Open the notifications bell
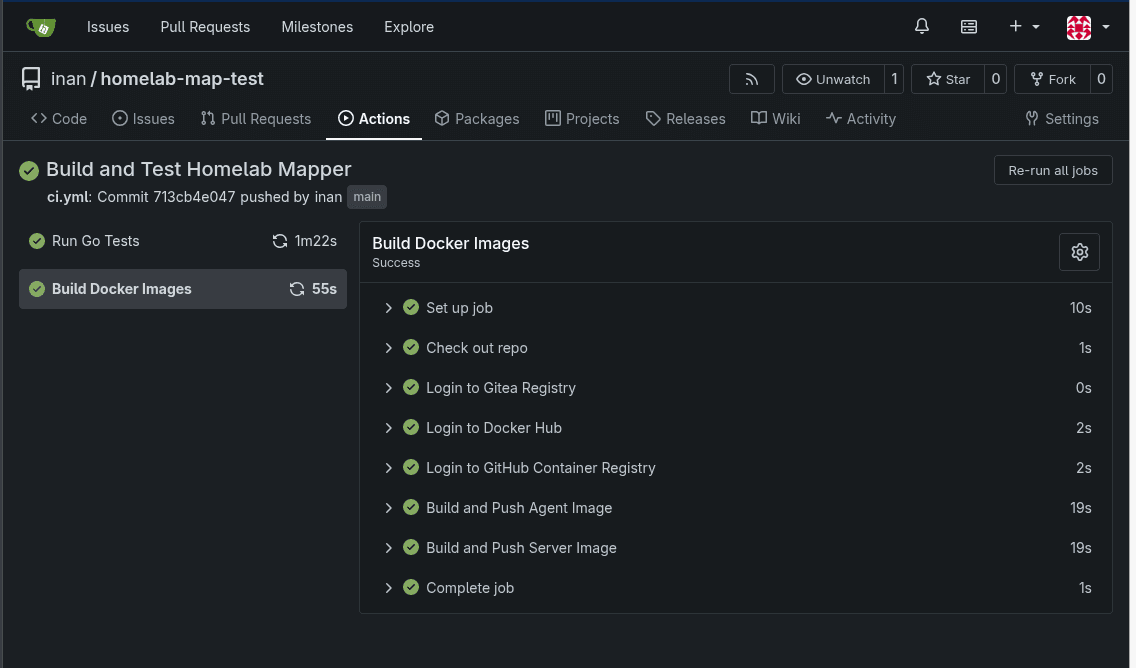This screenshot has width=1136, height=668. tap(922, 27)
